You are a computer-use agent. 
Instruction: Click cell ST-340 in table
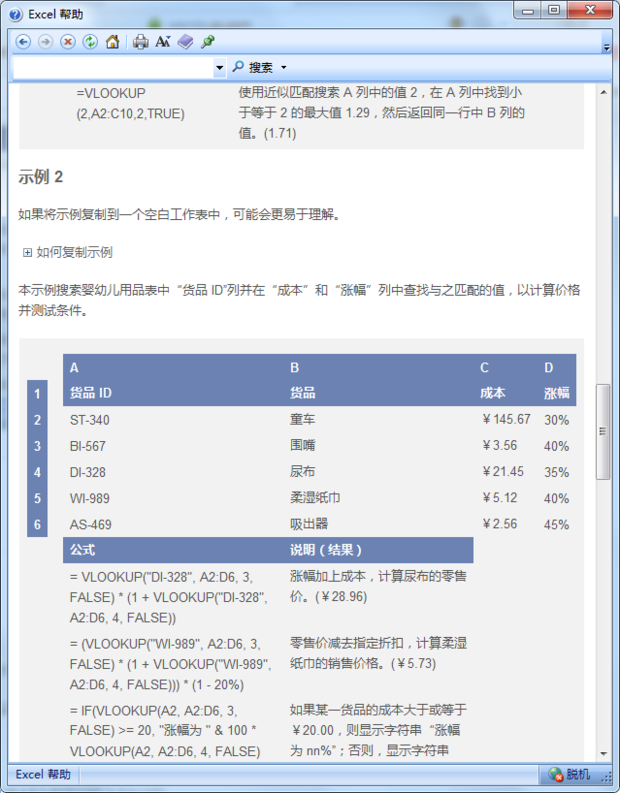(90, 420)
